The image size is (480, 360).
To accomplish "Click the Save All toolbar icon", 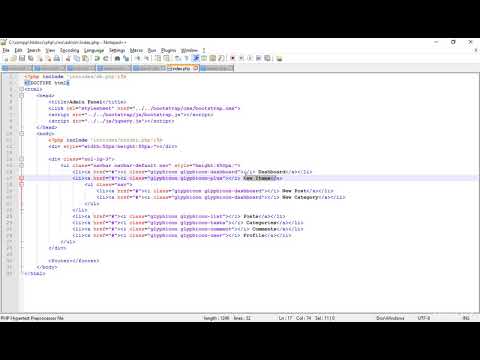I will pyautogui.click(x=31, y=58).
